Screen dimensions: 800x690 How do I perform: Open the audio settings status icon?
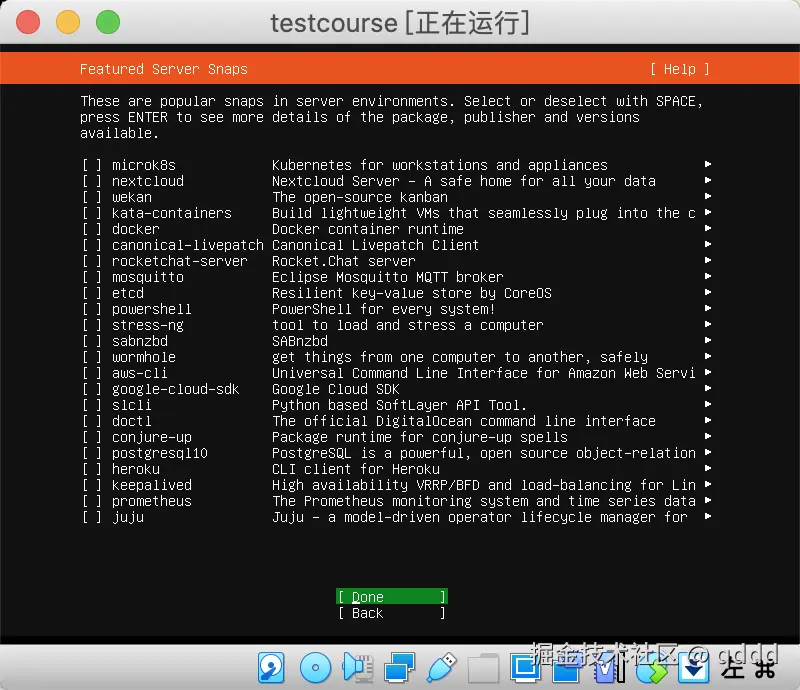358,667
